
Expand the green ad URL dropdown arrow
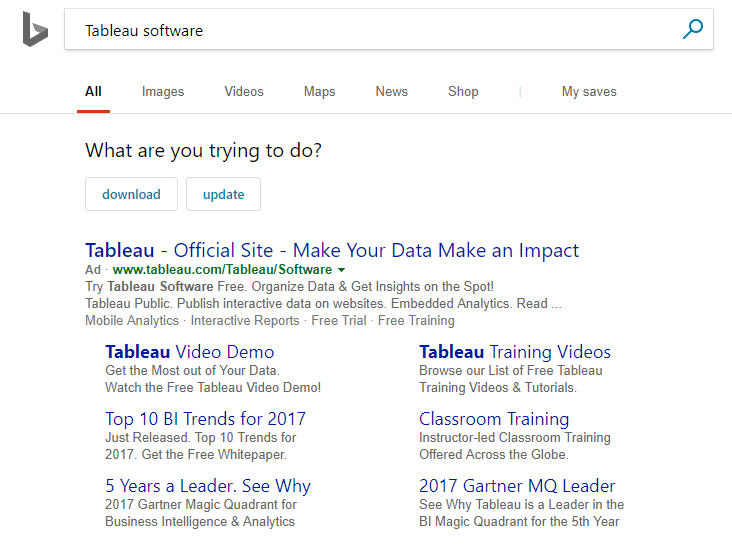click(341, 270)
